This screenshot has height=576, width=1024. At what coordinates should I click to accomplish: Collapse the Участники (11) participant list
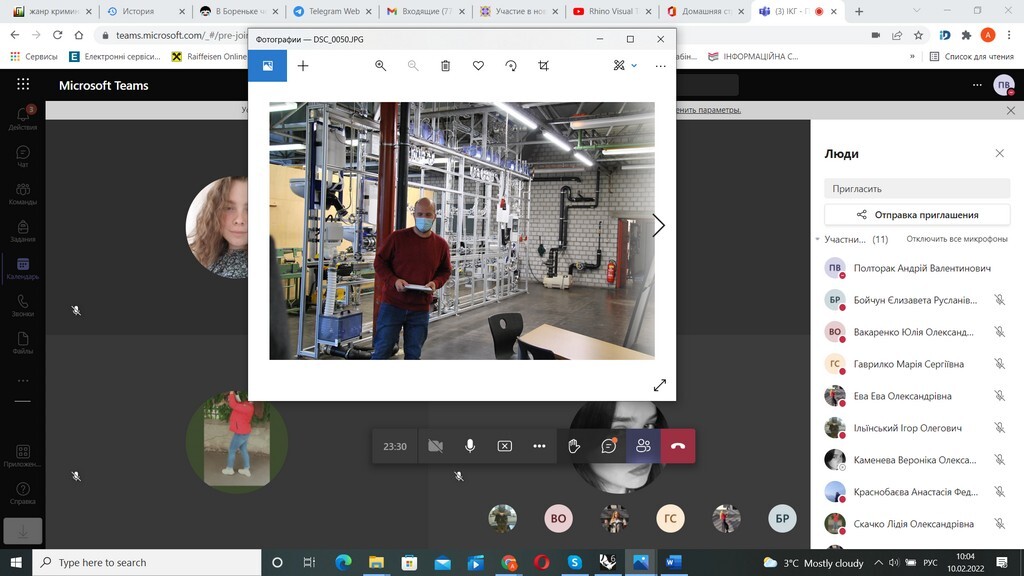click(x=818, y=240)
